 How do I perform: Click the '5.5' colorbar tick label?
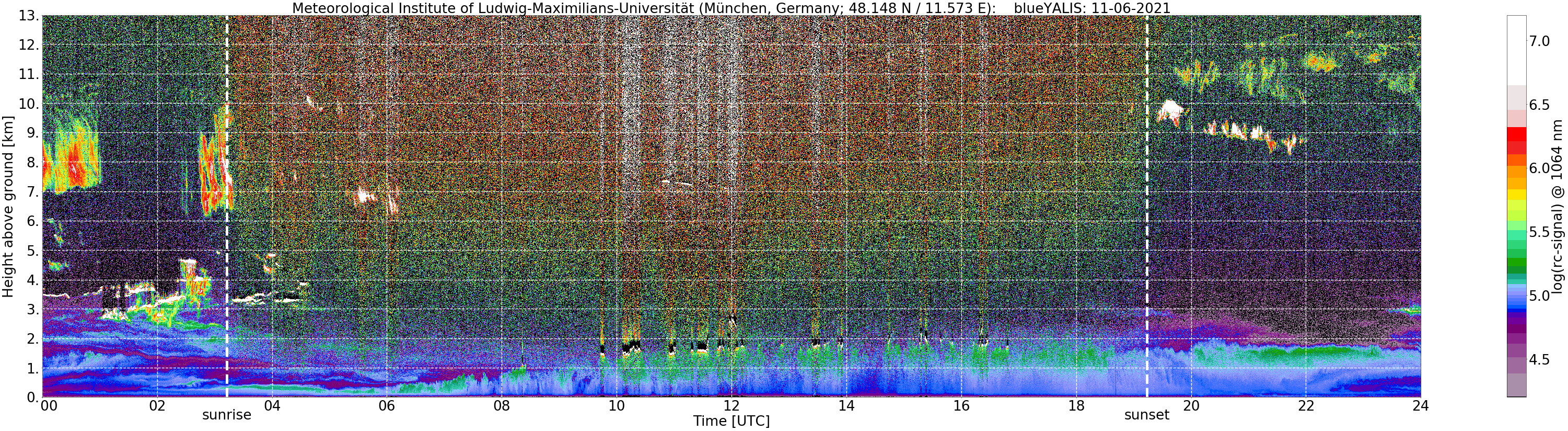1539,232
